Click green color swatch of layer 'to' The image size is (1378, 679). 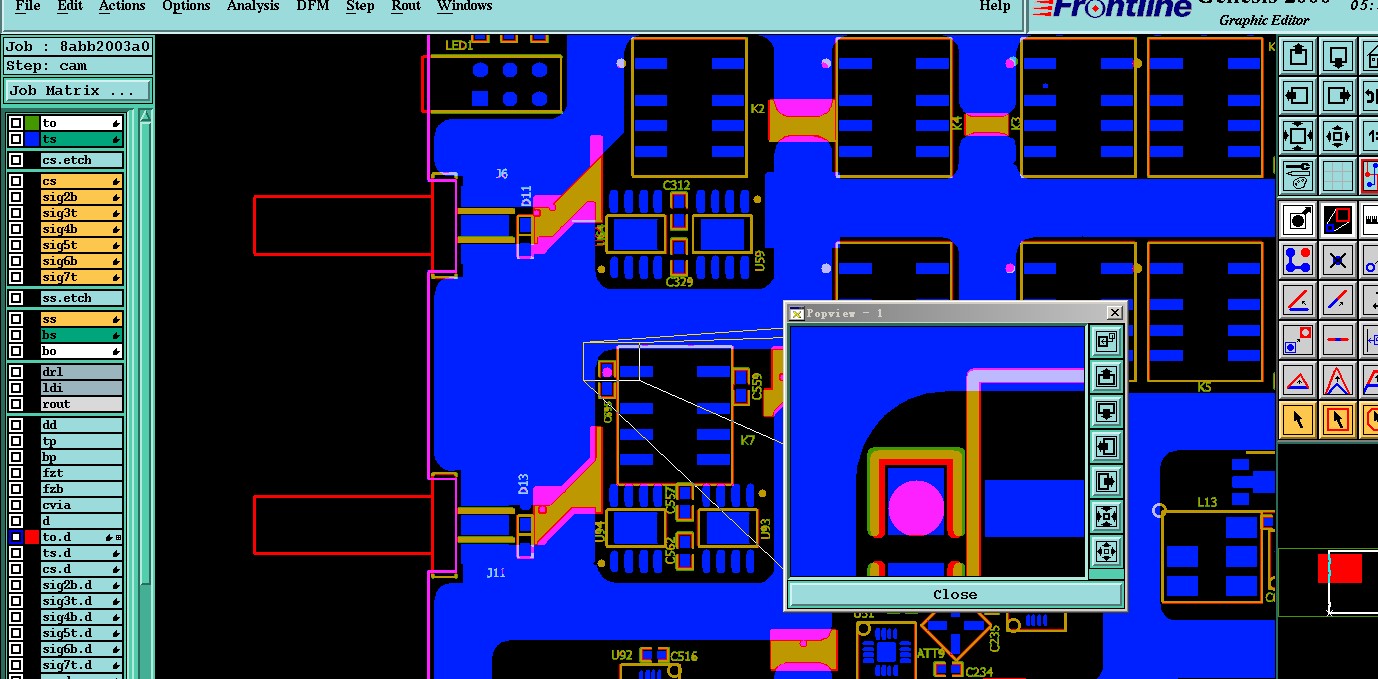(x=32, y=123)
